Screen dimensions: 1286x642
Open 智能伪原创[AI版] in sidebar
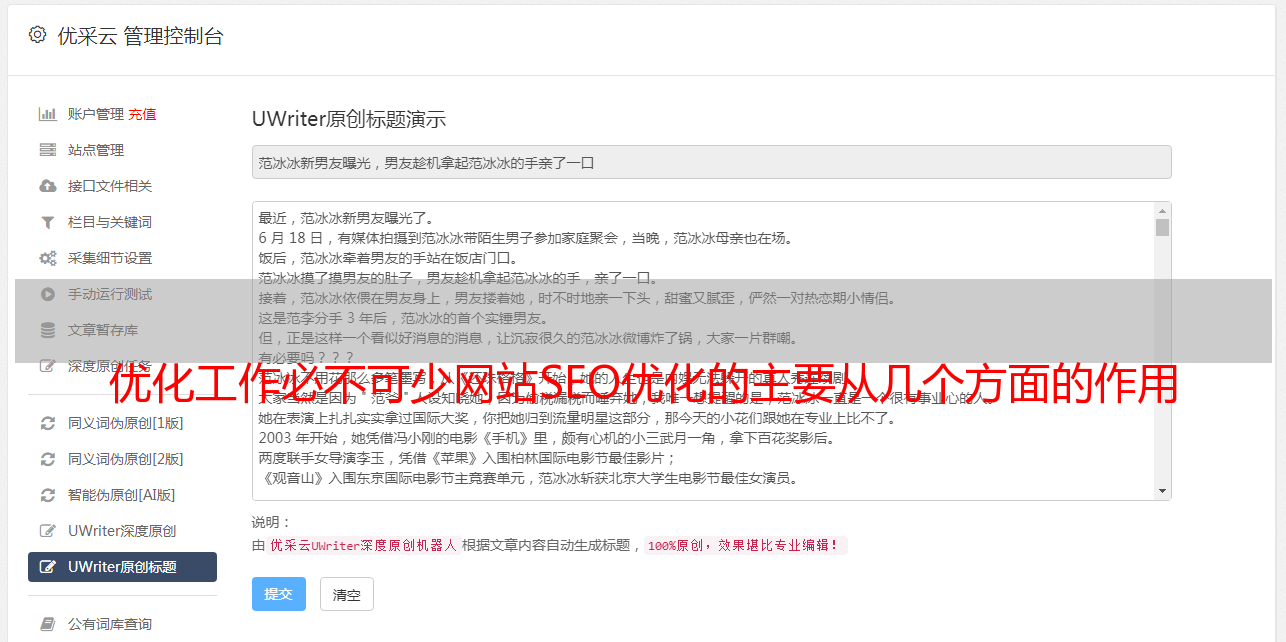click(x=122, y=495)
